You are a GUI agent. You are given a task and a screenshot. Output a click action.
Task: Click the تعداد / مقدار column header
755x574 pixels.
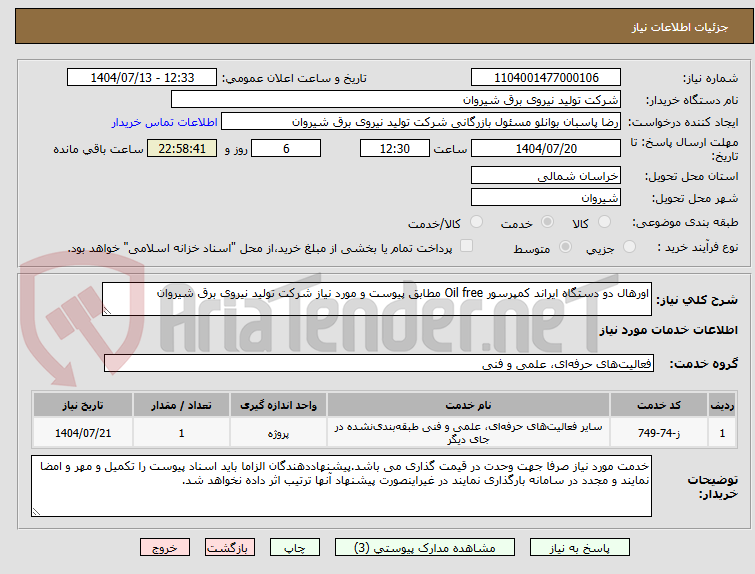(182, 405)
